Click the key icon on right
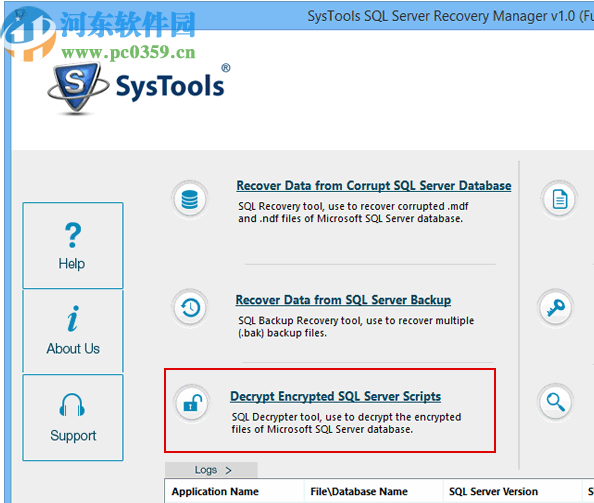Screen dimensions: 594x503 click(555, 308)
